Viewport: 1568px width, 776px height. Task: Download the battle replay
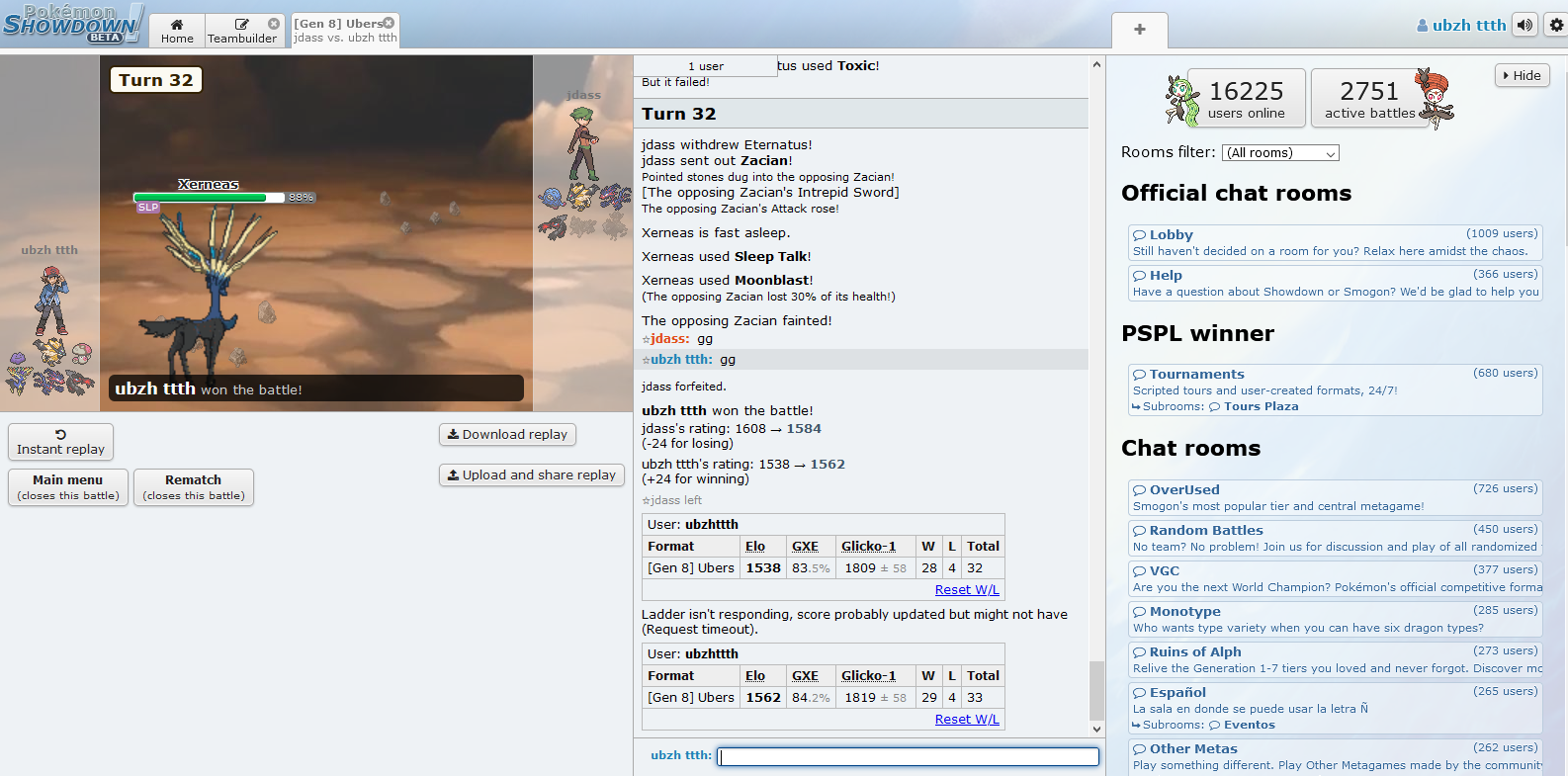[x=507, y=435]
